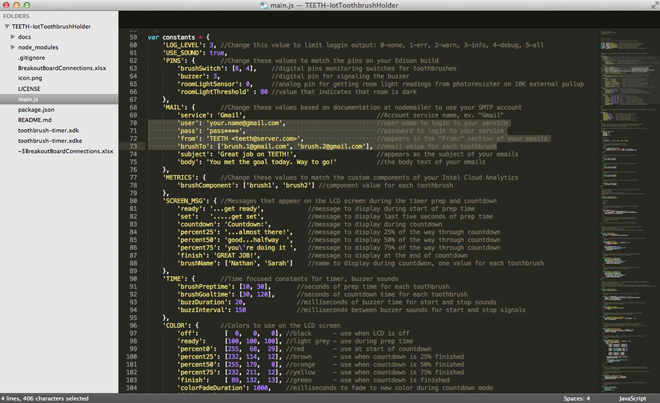Open package.json file
Image resolution: width=660 pixels, height=403 pixels.
(36, 109)
